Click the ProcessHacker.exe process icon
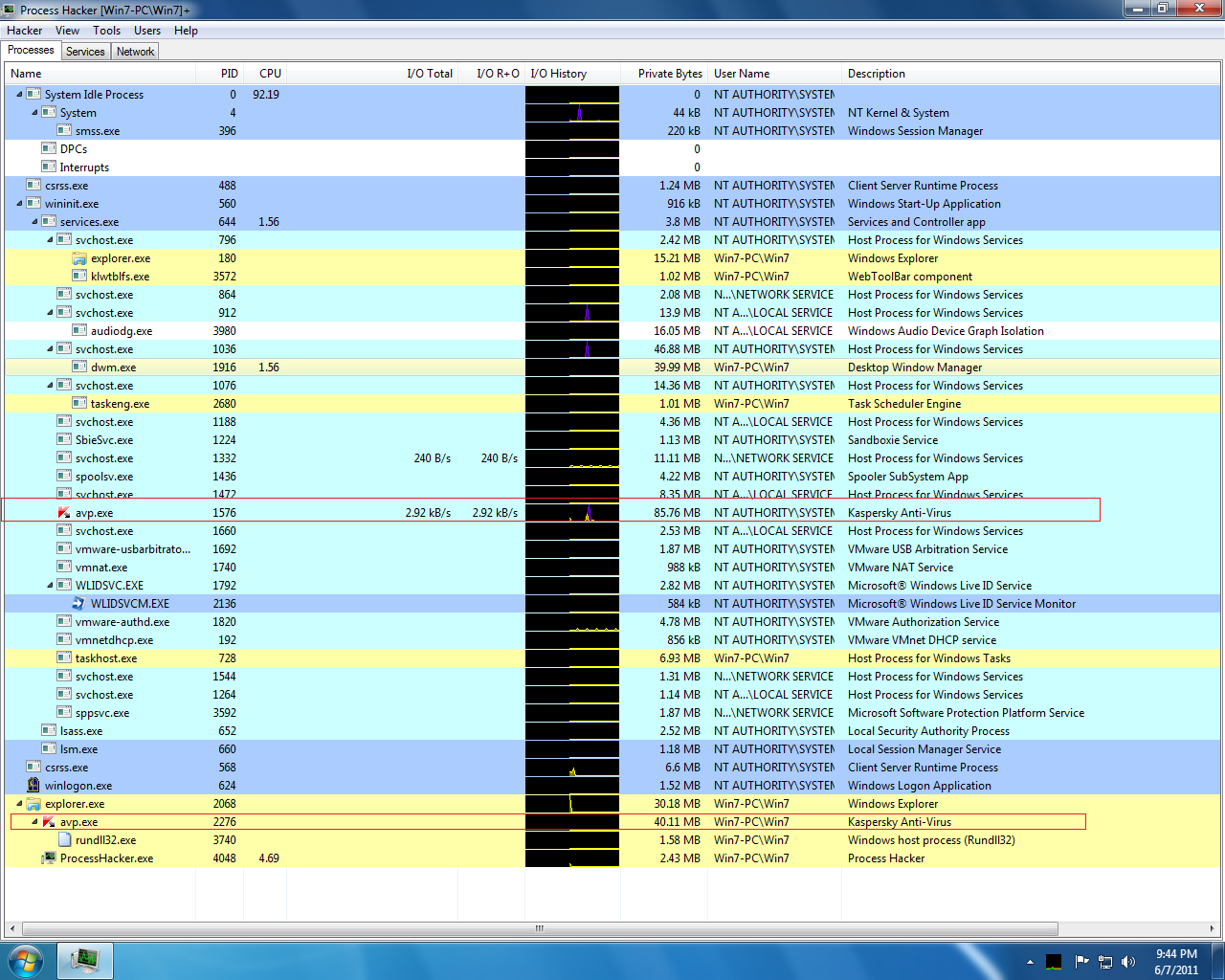Screen dimensions: 1225x980 [49, 858]
